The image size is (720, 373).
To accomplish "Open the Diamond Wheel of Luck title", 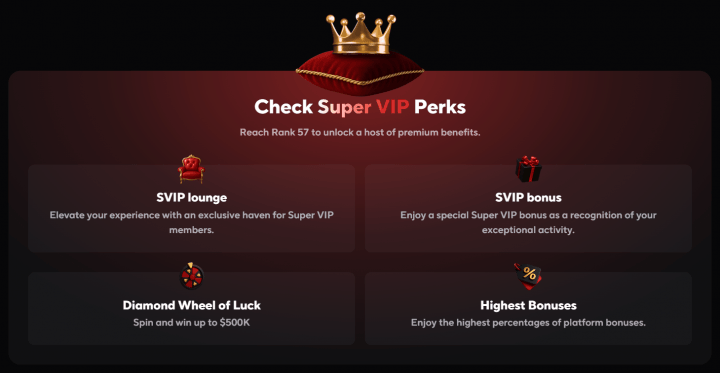I will [191, 305].
